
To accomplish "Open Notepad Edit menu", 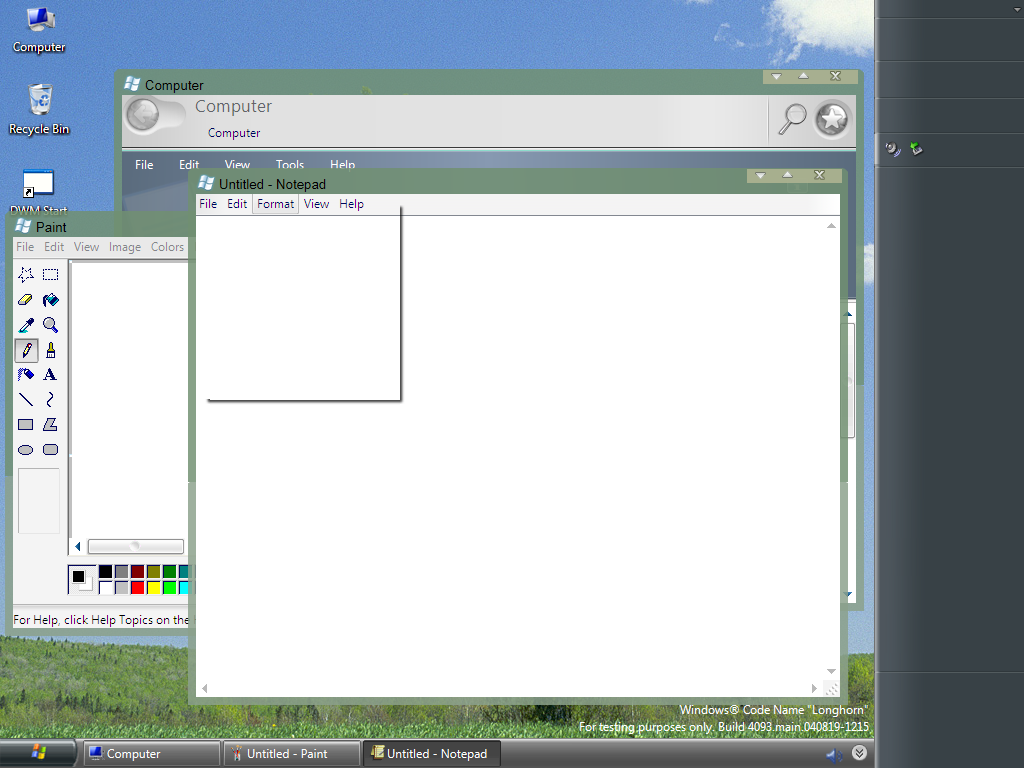I will pyautogui.click(x=237, y=204).
